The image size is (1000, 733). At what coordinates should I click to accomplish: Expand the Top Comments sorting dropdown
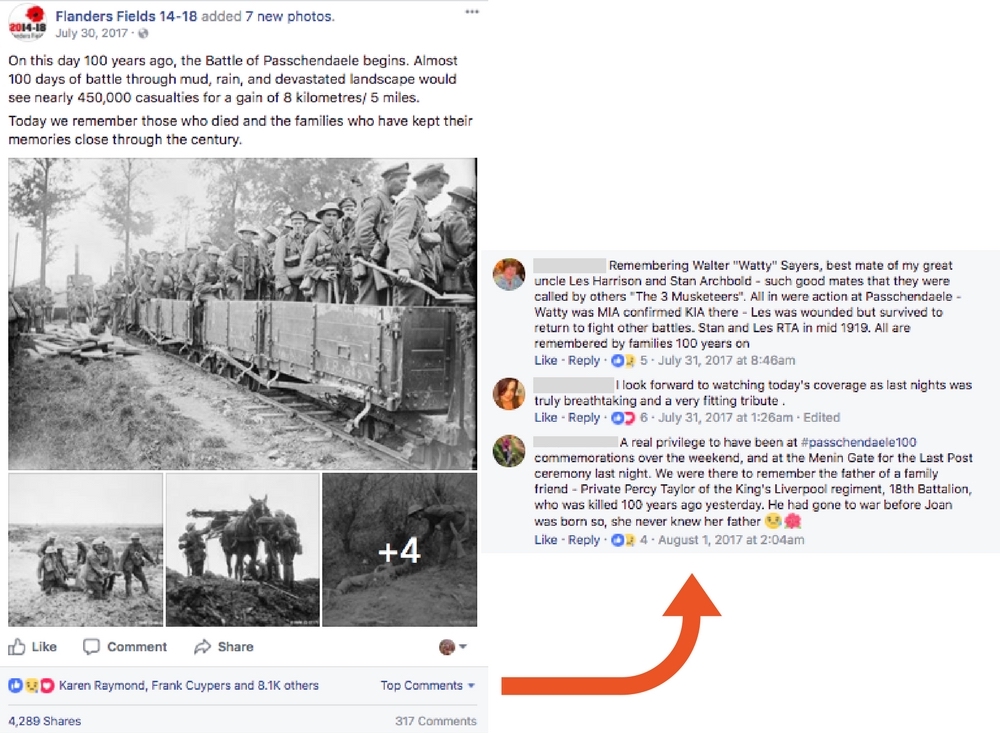point(428,686)
